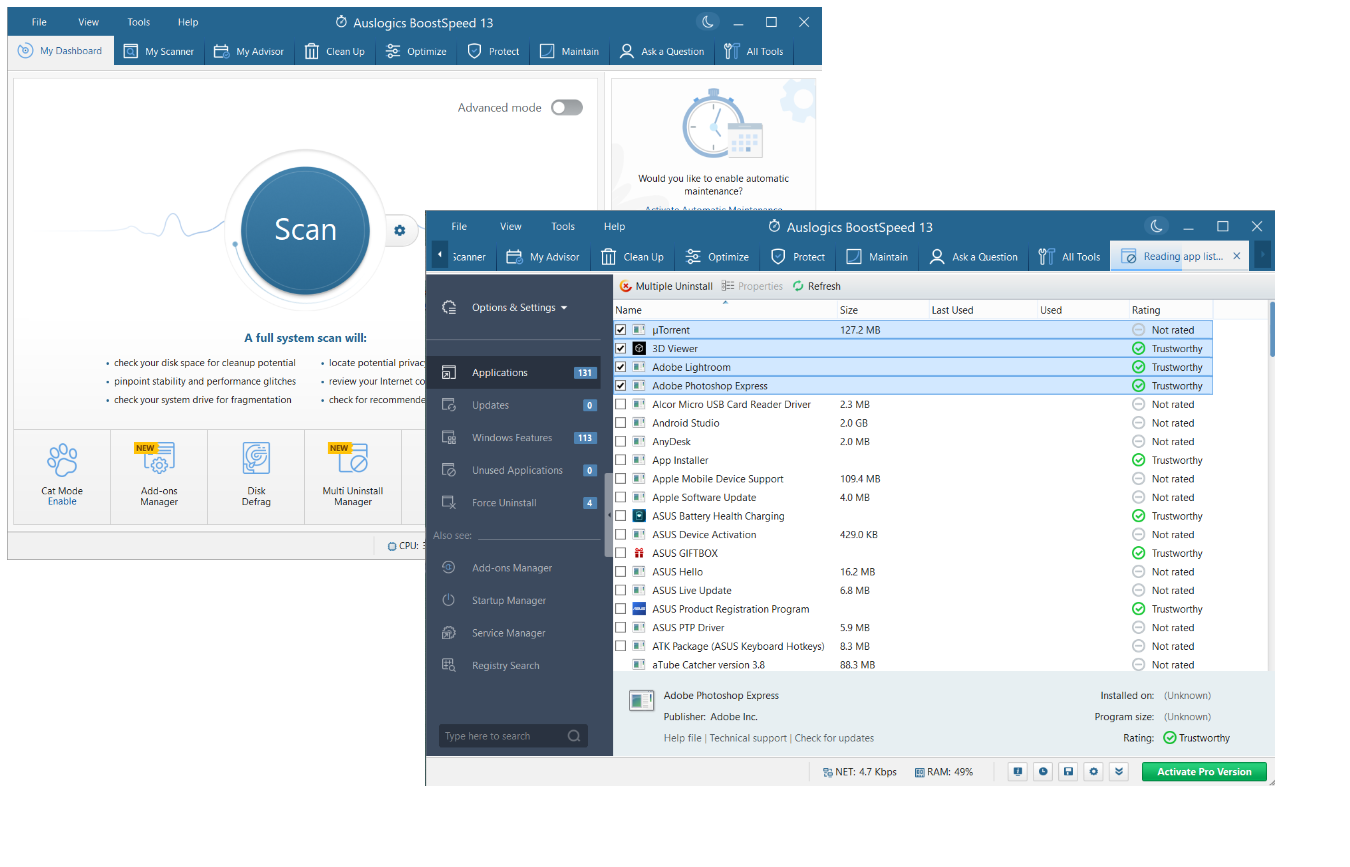
Task: Check the ASUS Live Update checkbox
Action: click(620, 590)
